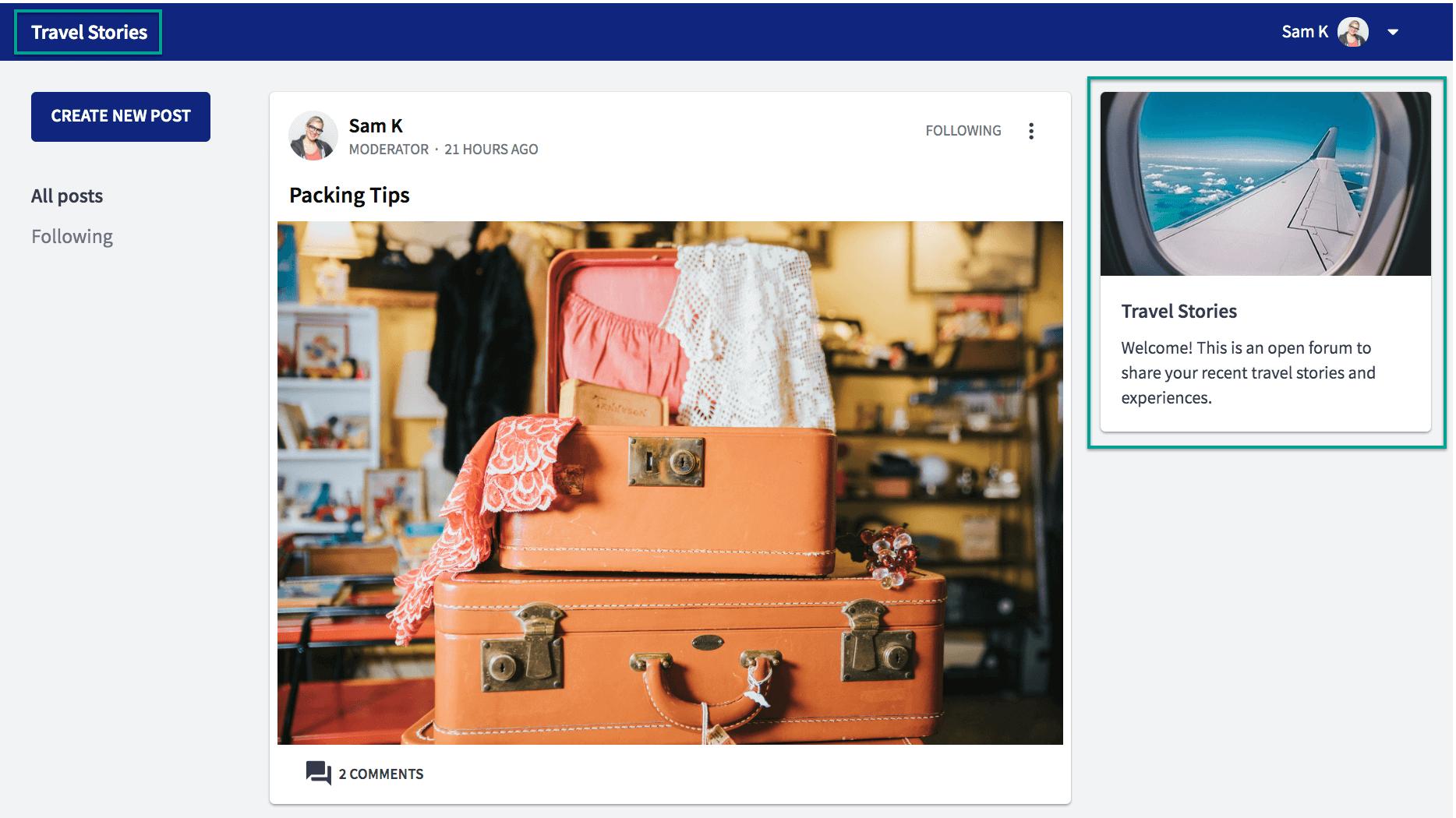Open the post options three-dot menu
This screenshot has height=818, width=1456.
point(1031,131)
